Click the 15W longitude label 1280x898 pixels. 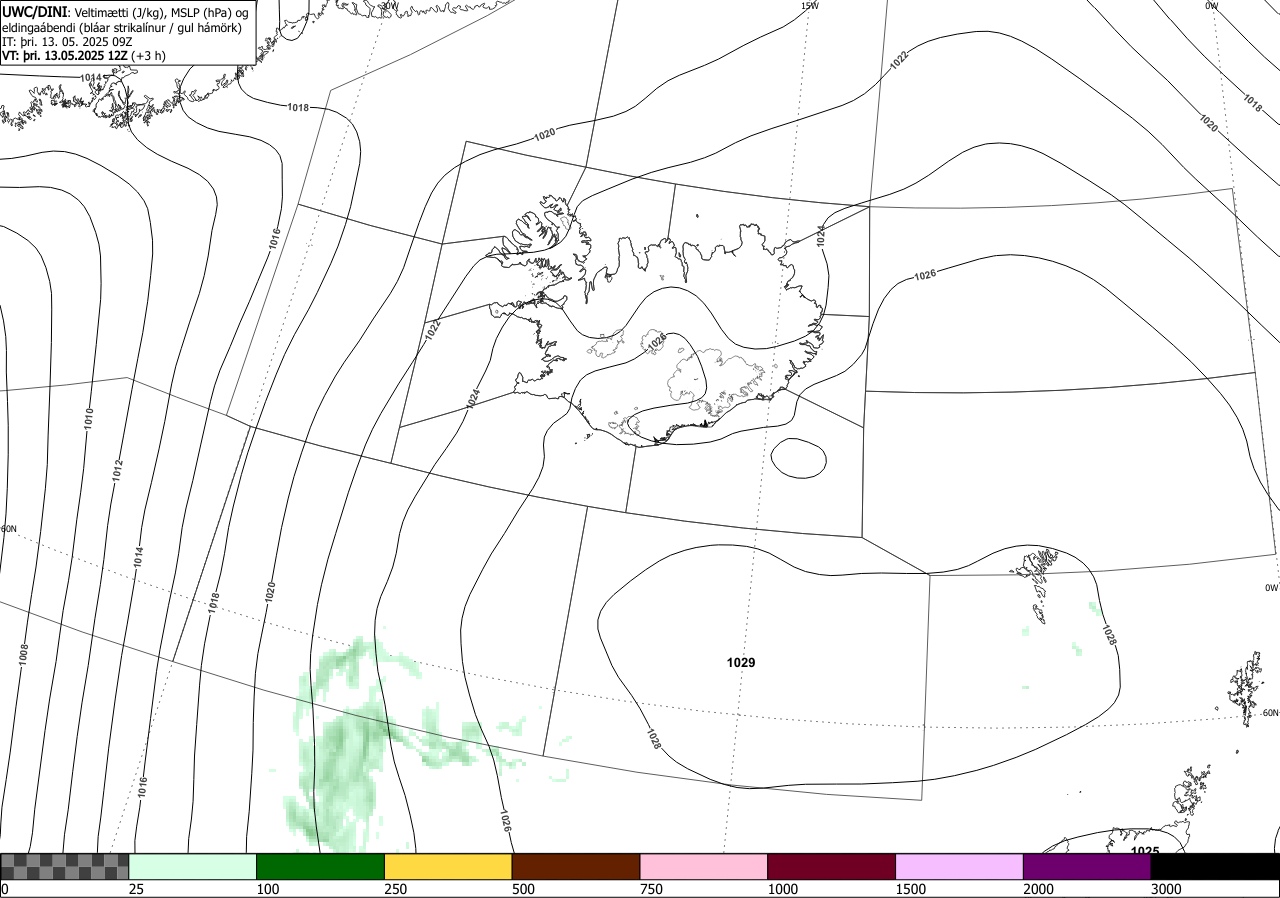pos(810,6)
